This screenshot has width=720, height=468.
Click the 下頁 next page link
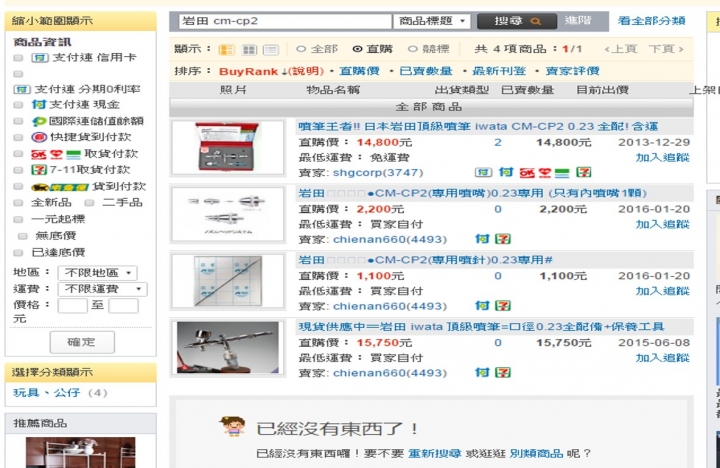pos(665,49)
